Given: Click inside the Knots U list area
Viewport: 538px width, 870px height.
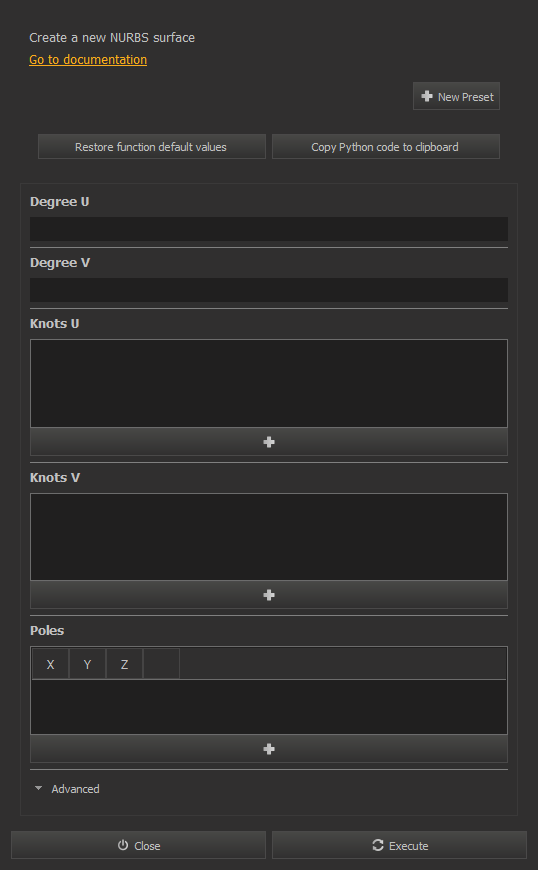Looking at the screenshot, I should pyautogui.click(x=268, y=383).
